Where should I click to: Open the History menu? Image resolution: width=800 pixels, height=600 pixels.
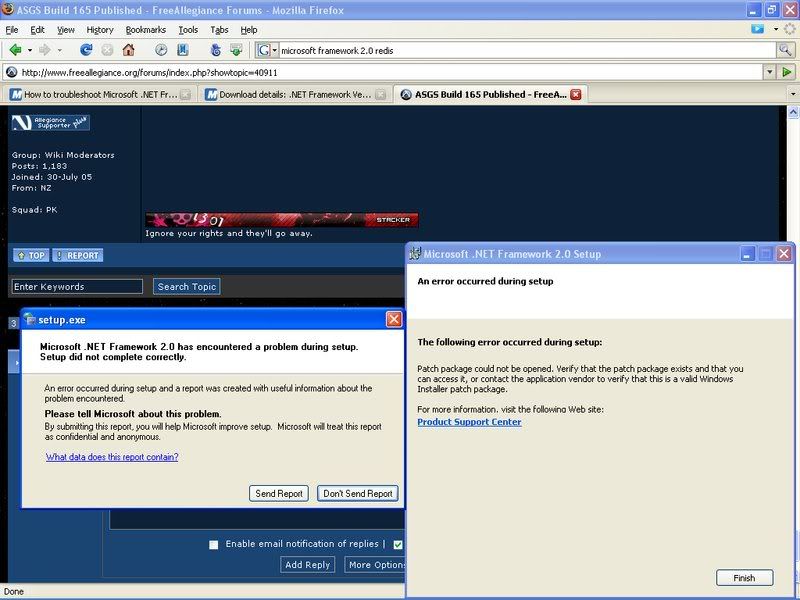coord(100,30)
